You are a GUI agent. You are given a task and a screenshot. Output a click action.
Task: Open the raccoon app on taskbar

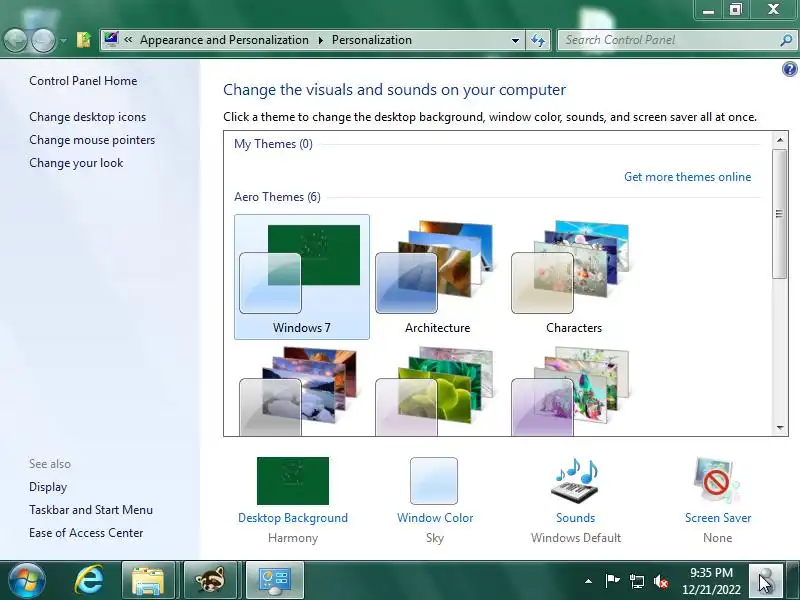coord(210,580)
